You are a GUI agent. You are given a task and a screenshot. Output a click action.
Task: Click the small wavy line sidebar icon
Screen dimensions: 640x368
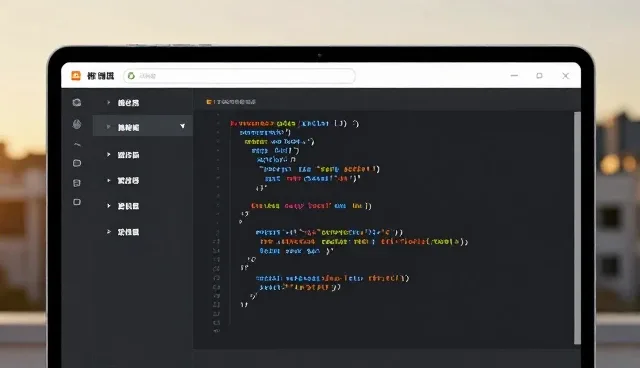click(77, 144)
